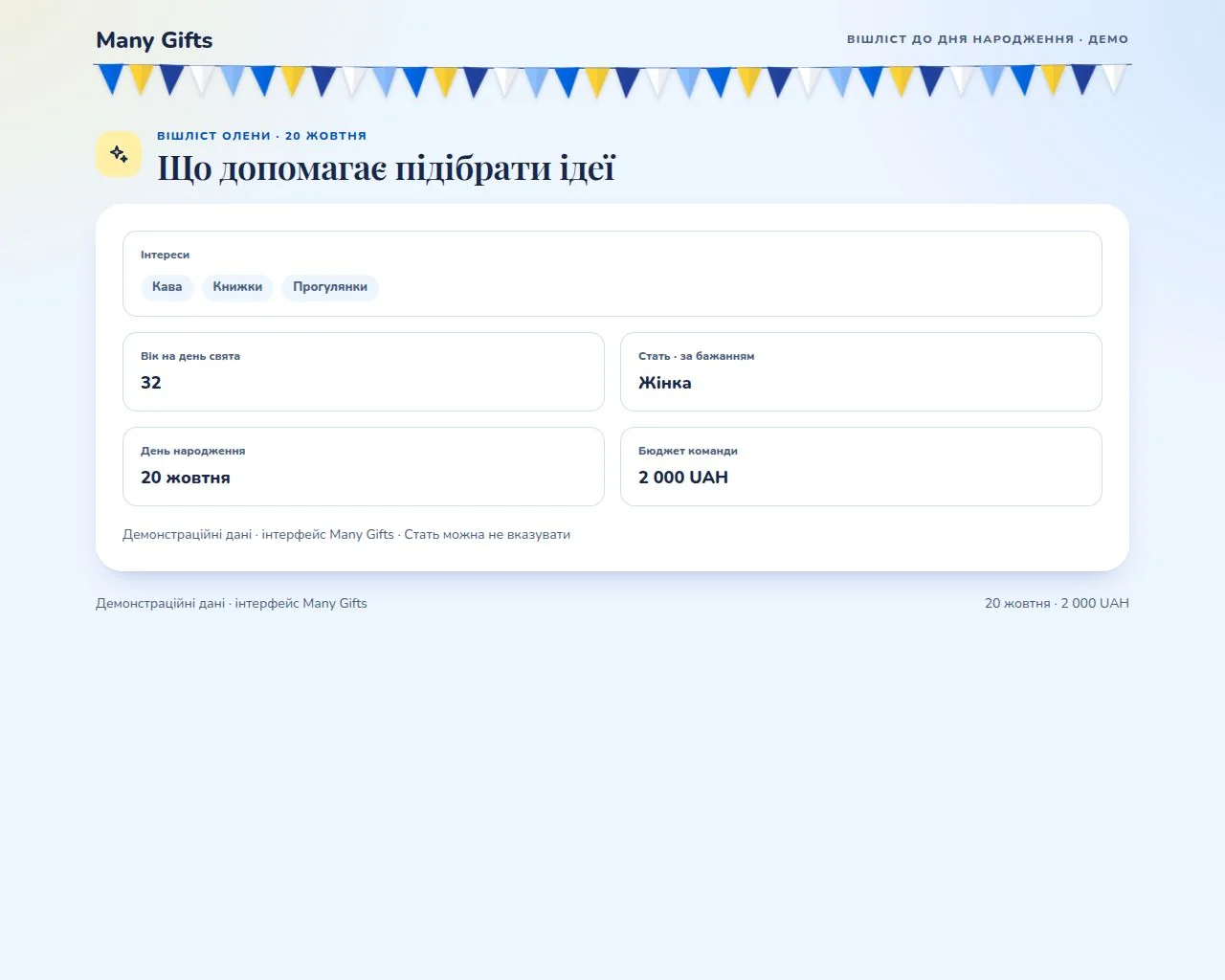Click the ВІШЛІСТ ОЛЕНИ · 20 ЖОВТНЯ subtitle
Image resolution: width=1225 pixels, height=980 pixels.
[x=262, y=136]
